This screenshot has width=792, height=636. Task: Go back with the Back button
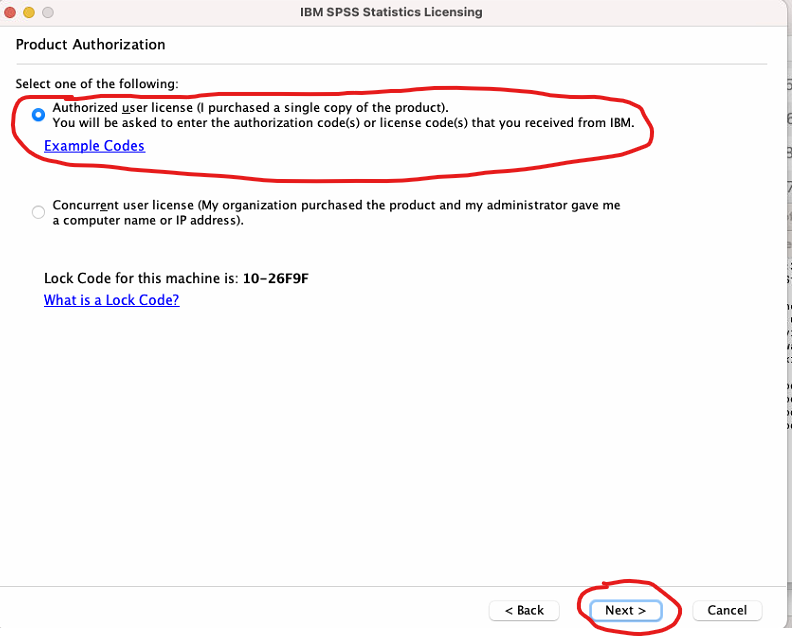point(524,610)
